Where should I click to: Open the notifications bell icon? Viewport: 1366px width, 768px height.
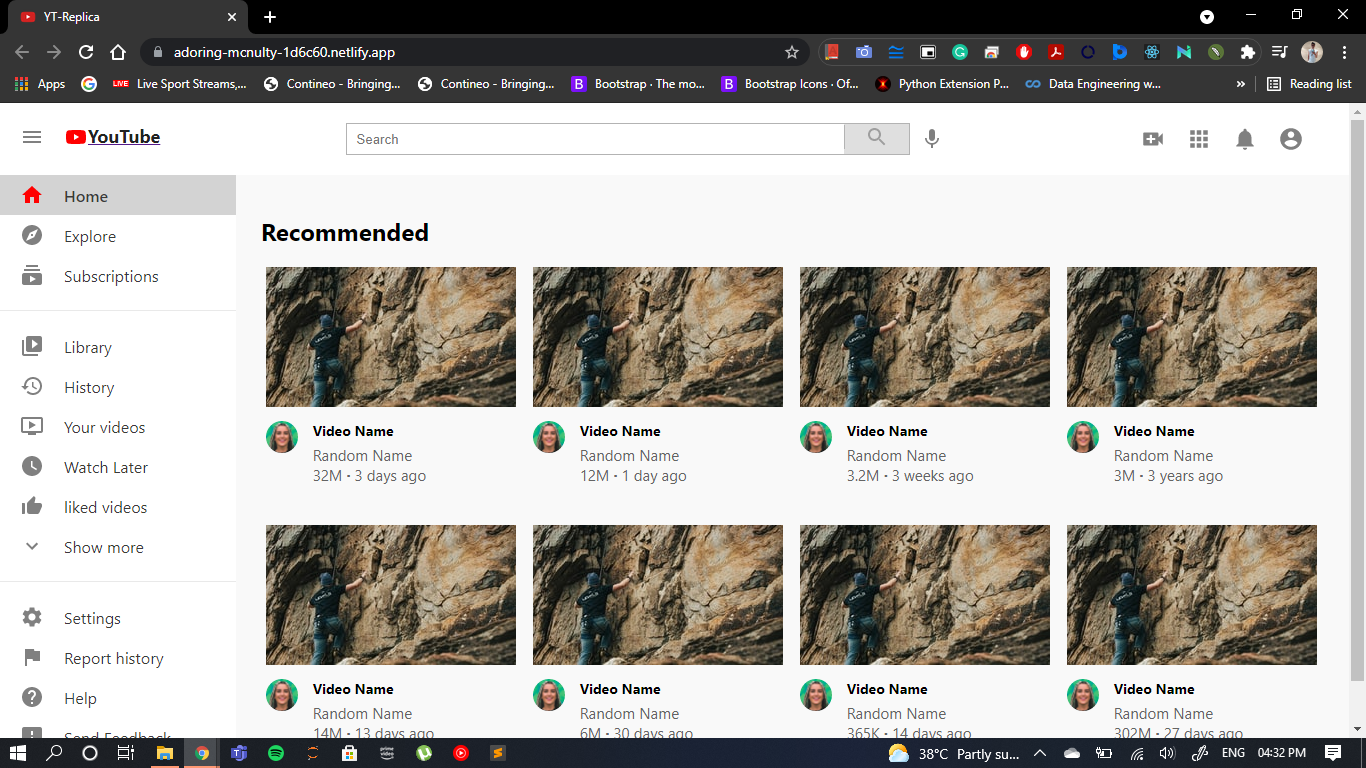(1245, 139)
